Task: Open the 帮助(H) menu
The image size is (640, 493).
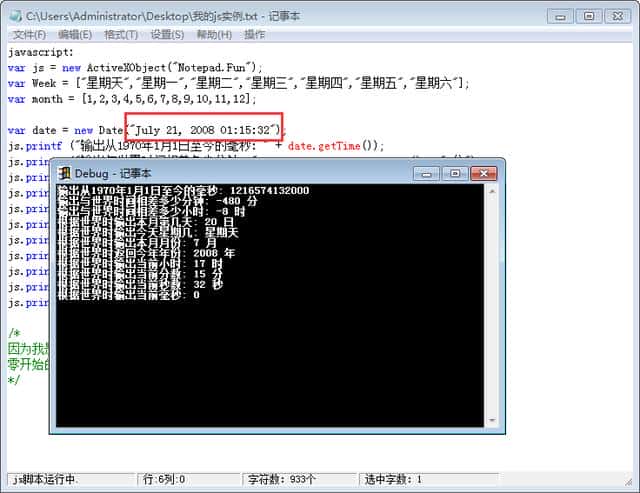Action: coord(214,35)
